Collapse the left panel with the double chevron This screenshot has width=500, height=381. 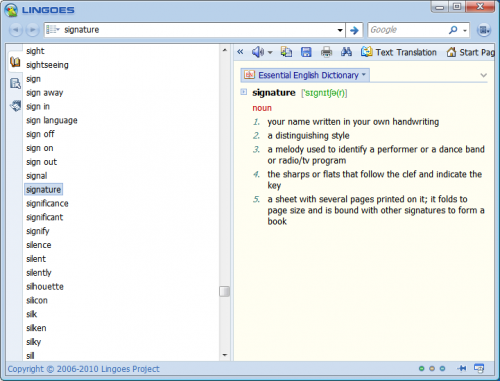click(x=240, y=52)
